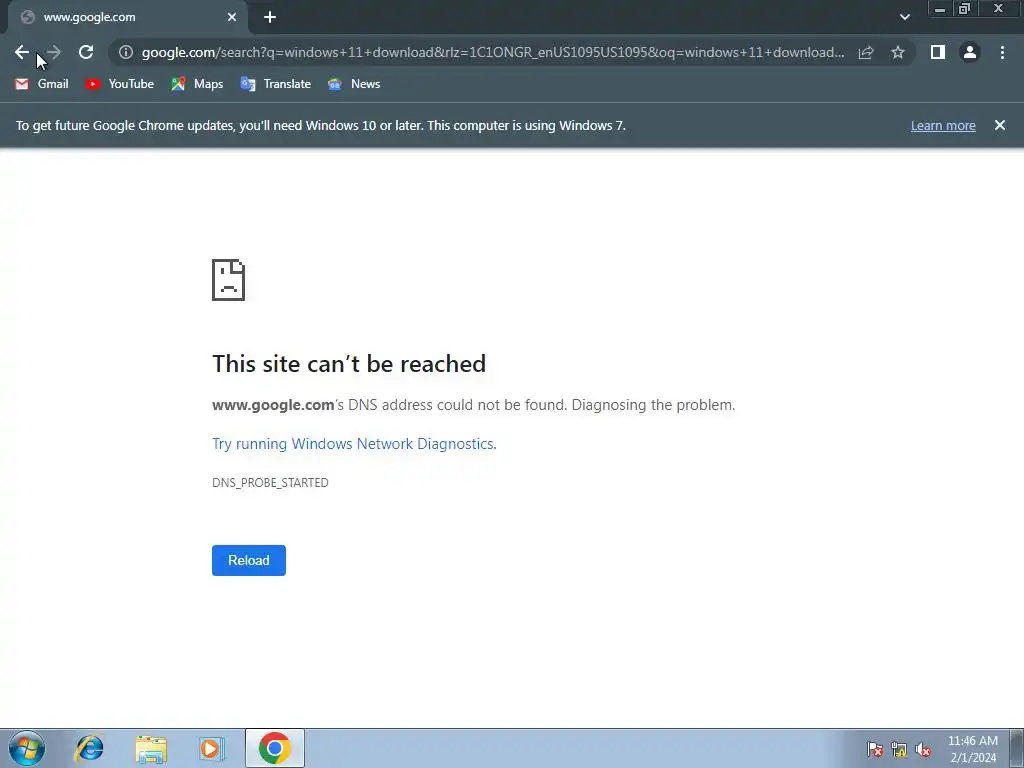Reload page using toolbar refresh icon
This screenshot has height=768, width=1024.
(x=86, y=52)
